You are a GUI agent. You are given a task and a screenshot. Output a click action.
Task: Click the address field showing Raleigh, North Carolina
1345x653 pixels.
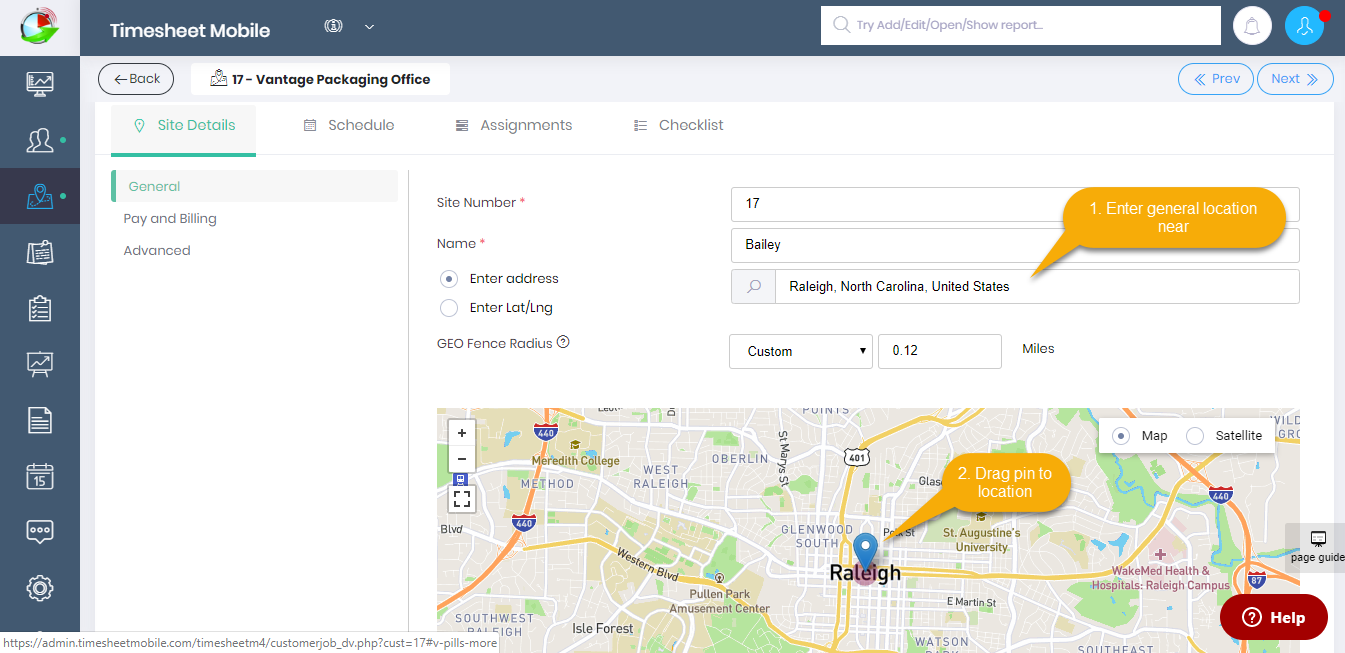point(1037,286)
